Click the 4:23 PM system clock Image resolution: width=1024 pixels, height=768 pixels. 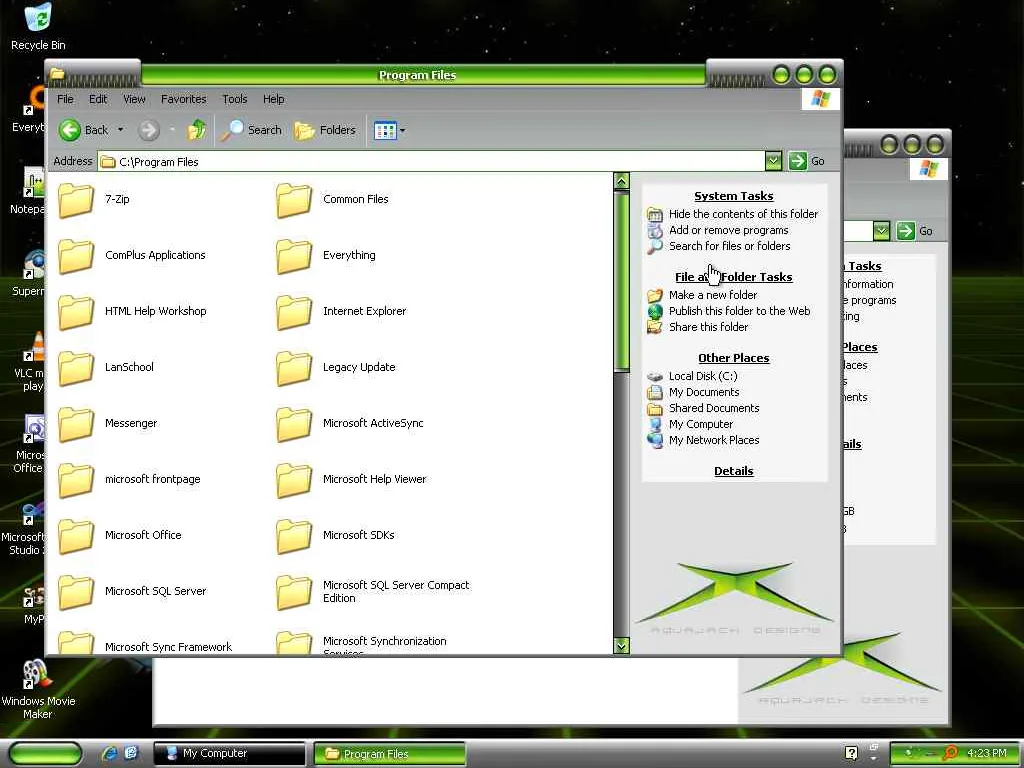click(987, 753)
